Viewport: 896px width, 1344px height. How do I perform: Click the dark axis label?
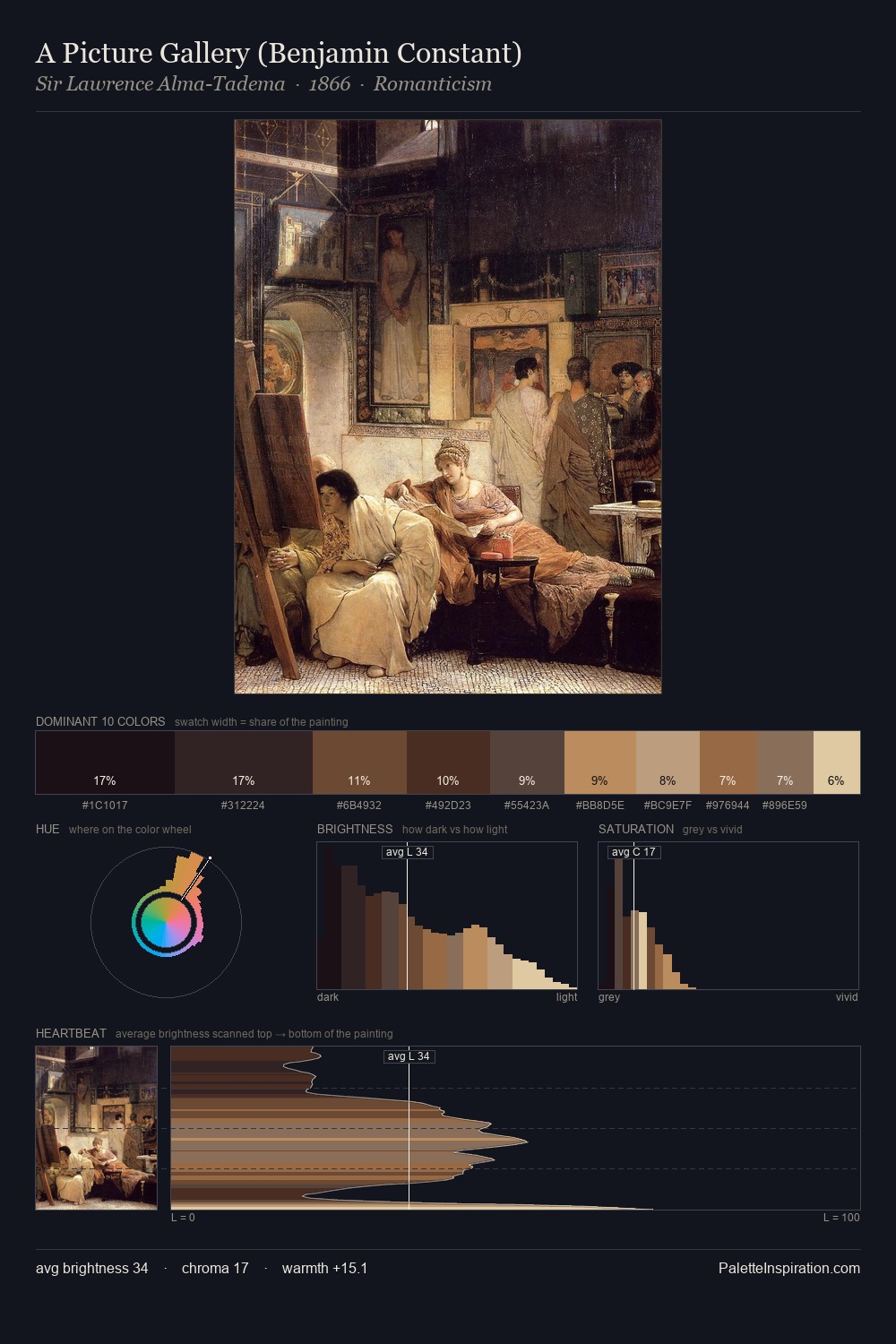pos(328,997)
